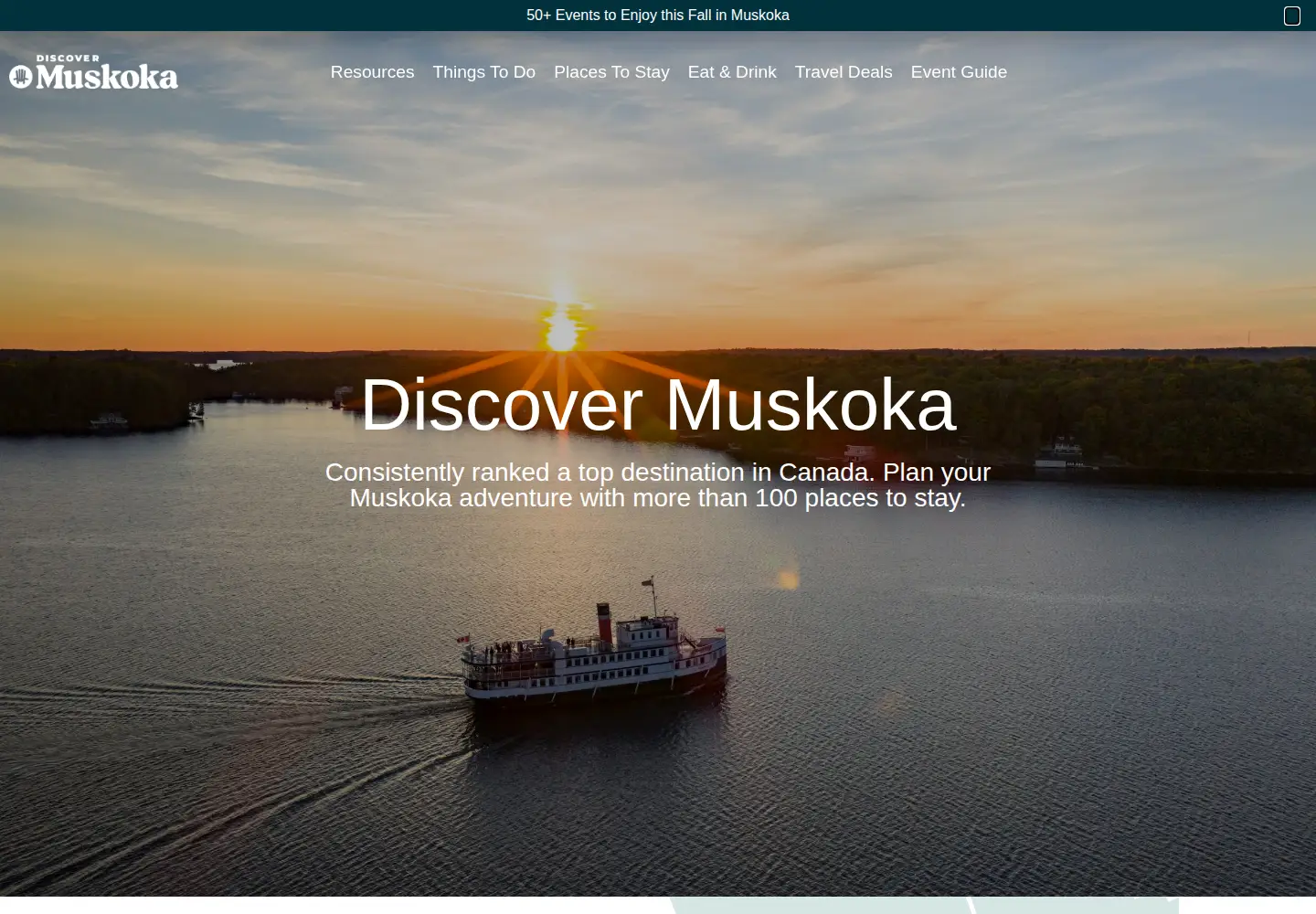Open the Things To Do menu
The image size is (1316, 914).
point(484,72)
